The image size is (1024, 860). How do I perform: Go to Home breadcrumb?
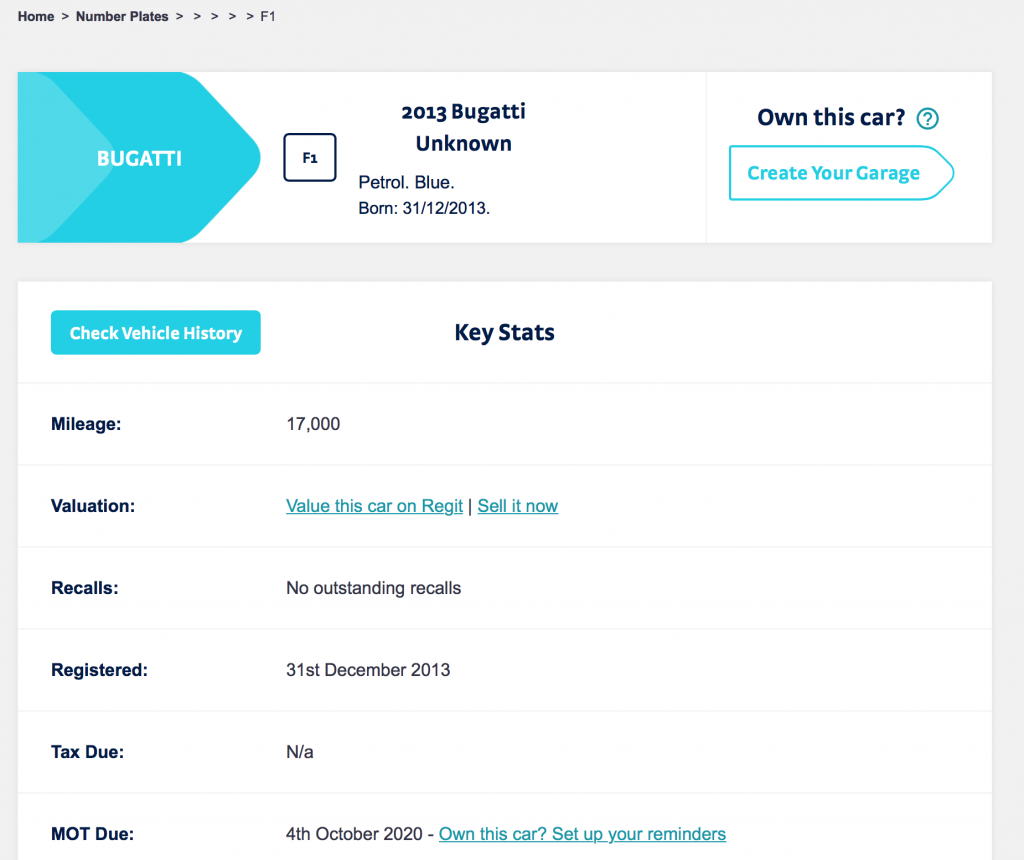click(36, 16)
